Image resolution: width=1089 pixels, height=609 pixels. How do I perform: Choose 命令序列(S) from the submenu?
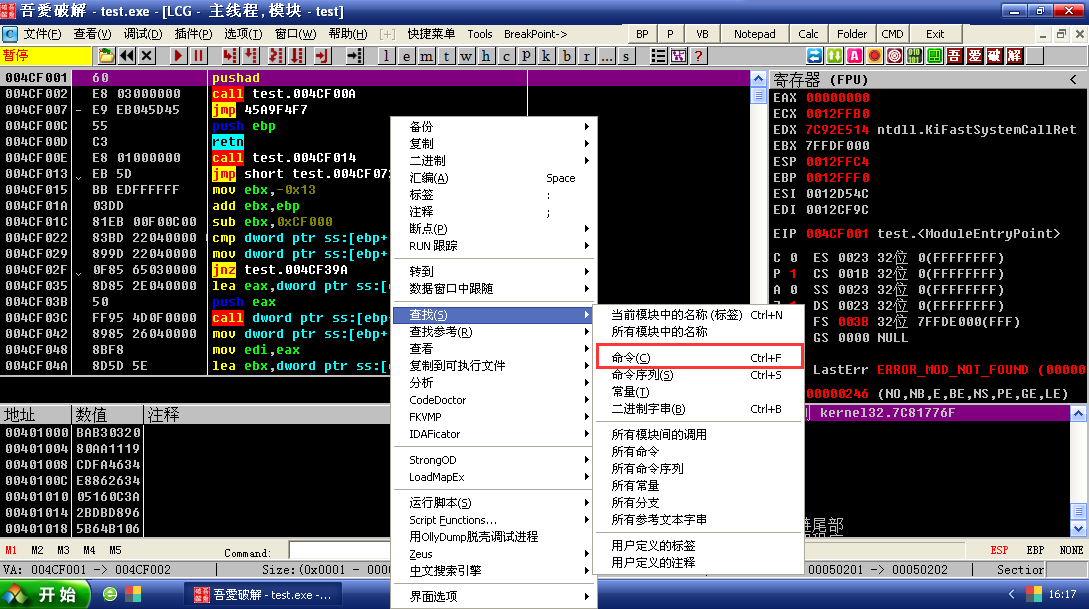click(x=699, y=375)
